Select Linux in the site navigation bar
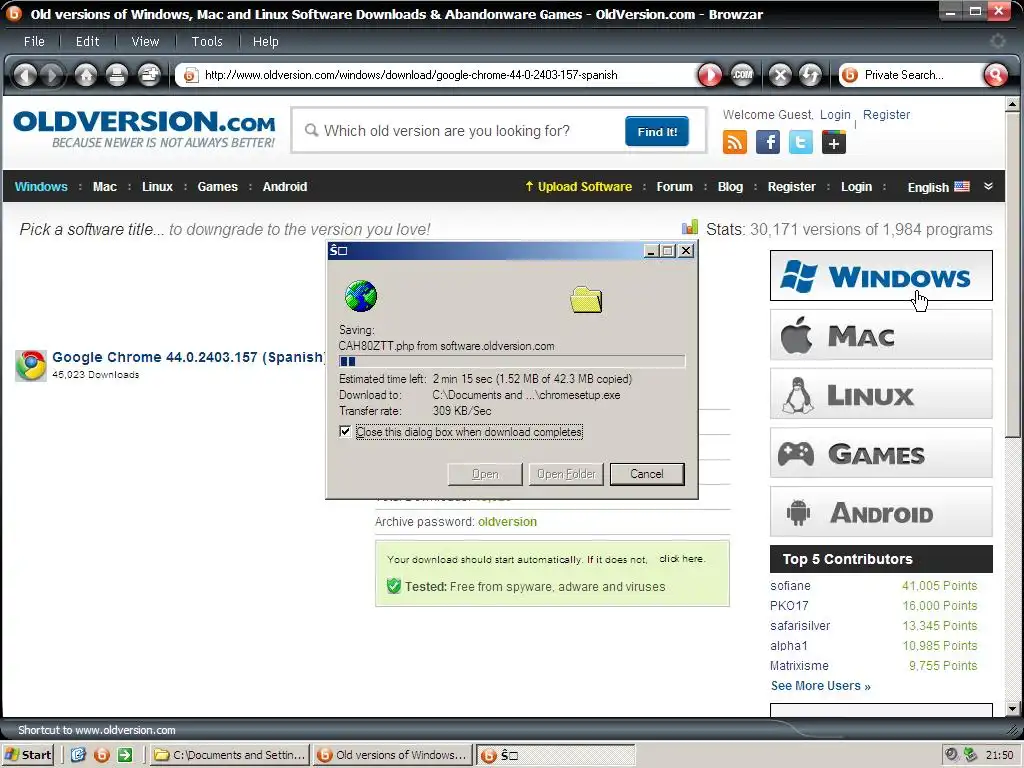1024x768 pixels. pos(157,187)
